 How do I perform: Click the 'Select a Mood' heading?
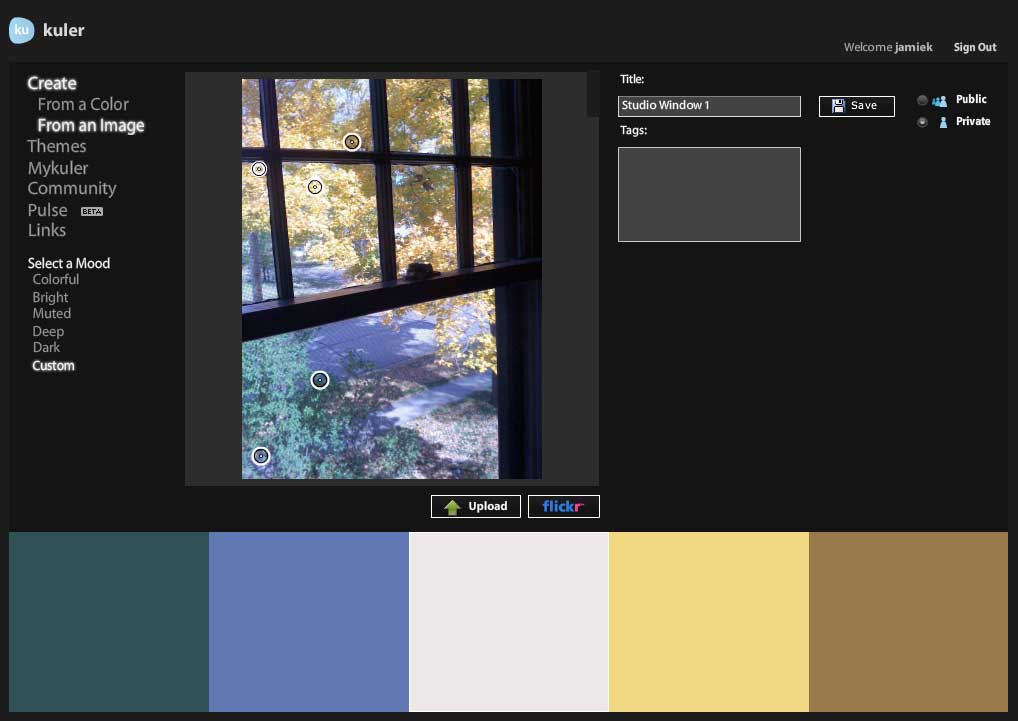click(69, 263)
